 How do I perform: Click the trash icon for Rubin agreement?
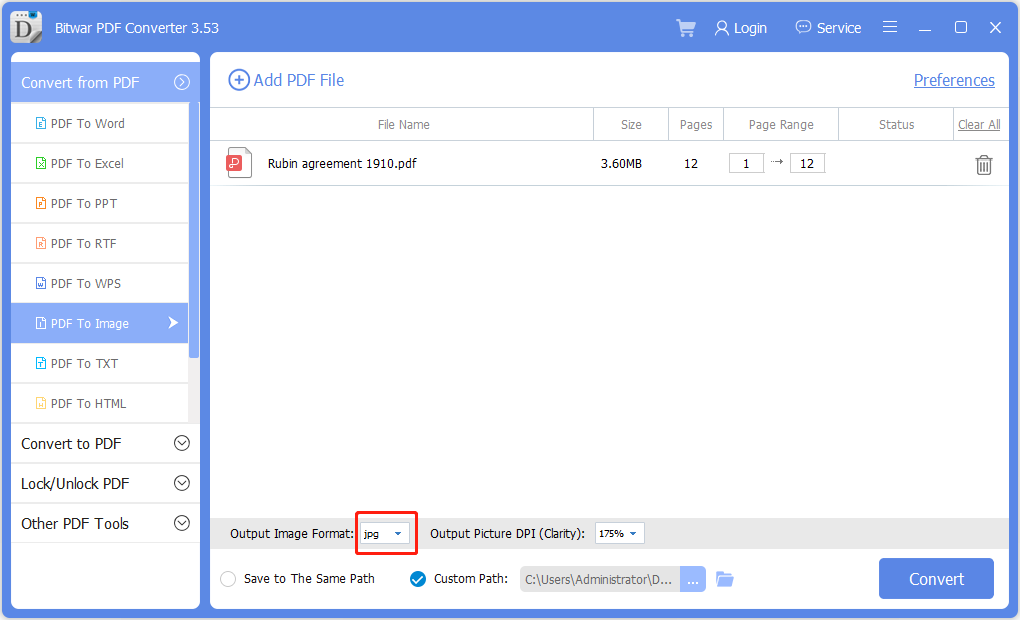tap(983, 165)
